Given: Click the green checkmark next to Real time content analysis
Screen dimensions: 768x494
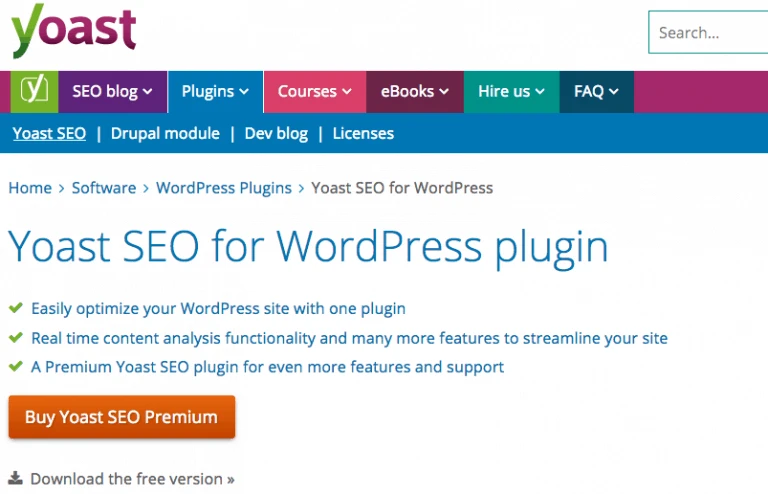Looking at the screenshot, I should [x=16, y=337].
